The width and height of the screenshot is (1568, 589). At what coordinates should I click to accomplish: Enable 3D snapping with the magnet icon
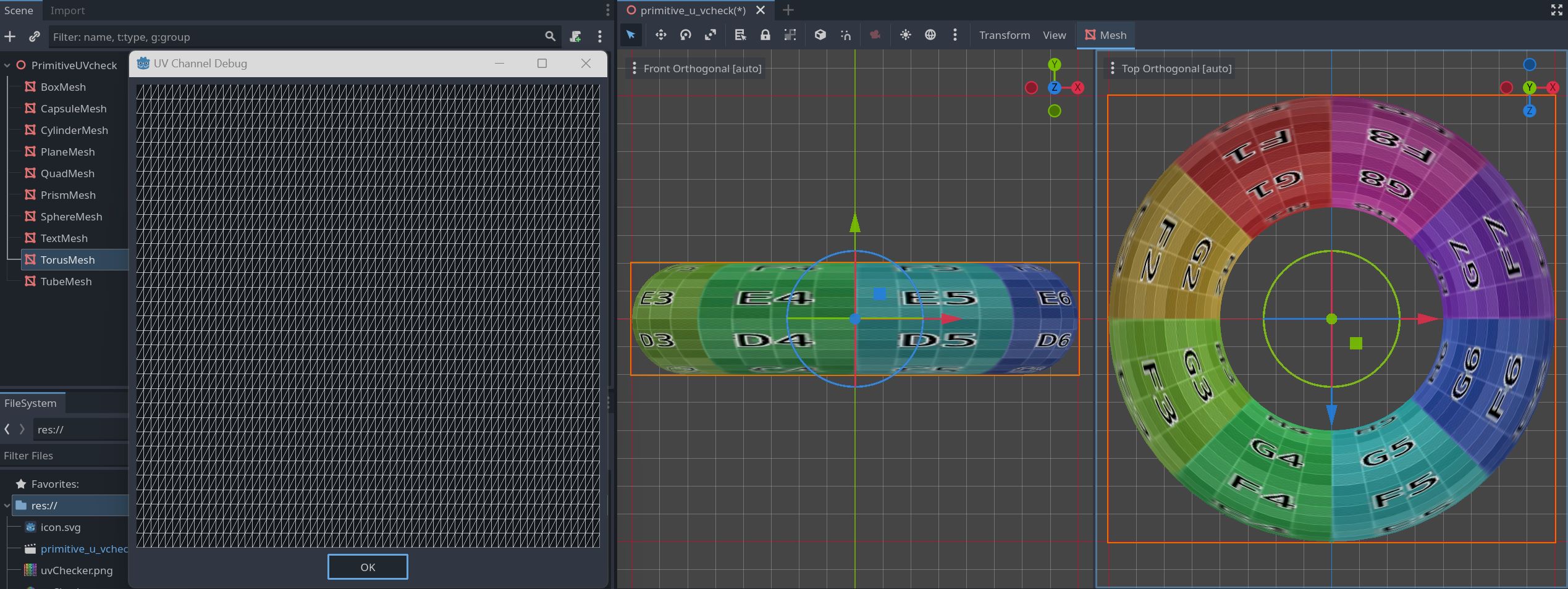(x=845, y=35)
